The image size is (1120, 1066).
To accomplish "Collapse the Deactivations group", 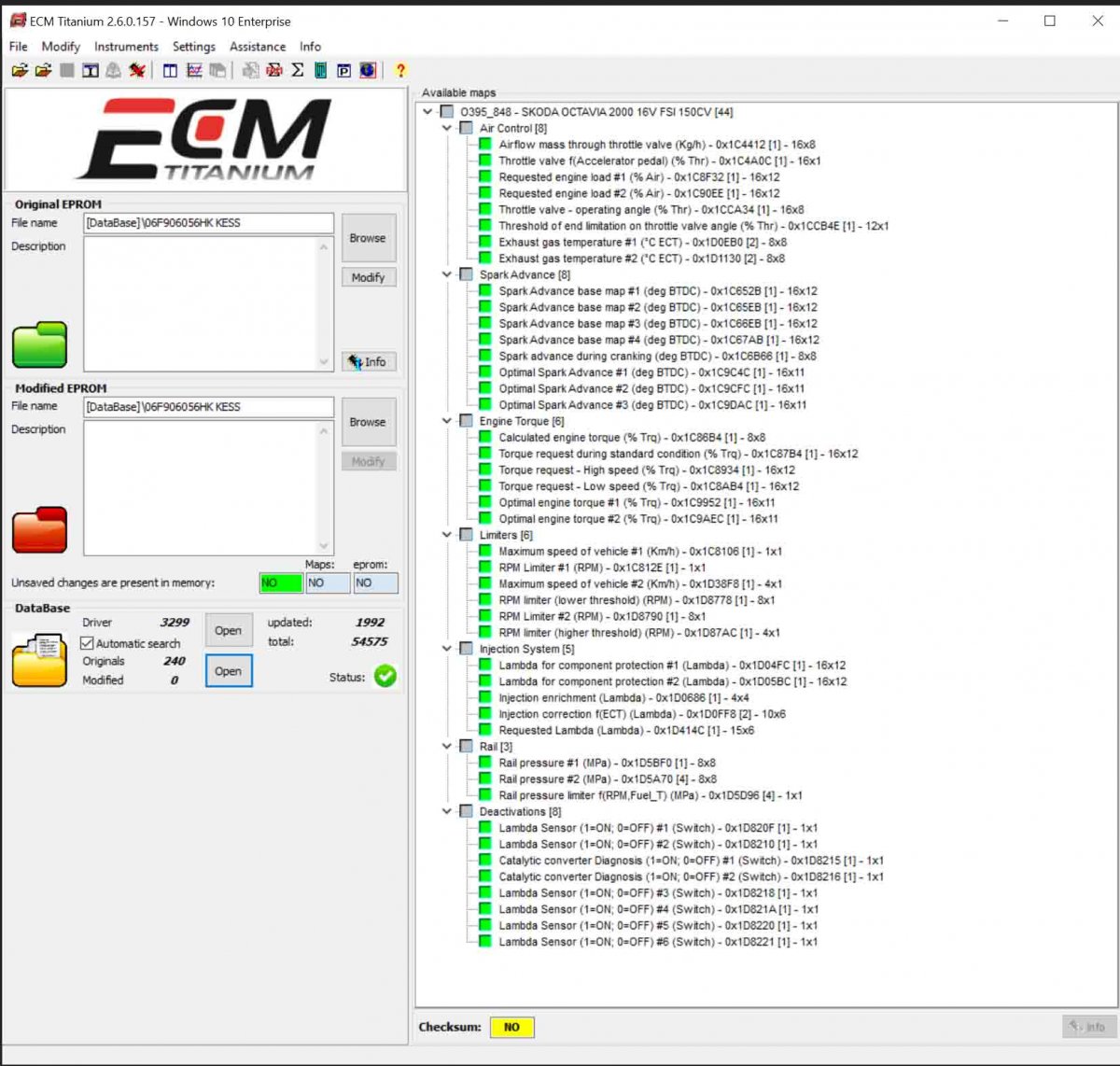I will pos(447,811).
